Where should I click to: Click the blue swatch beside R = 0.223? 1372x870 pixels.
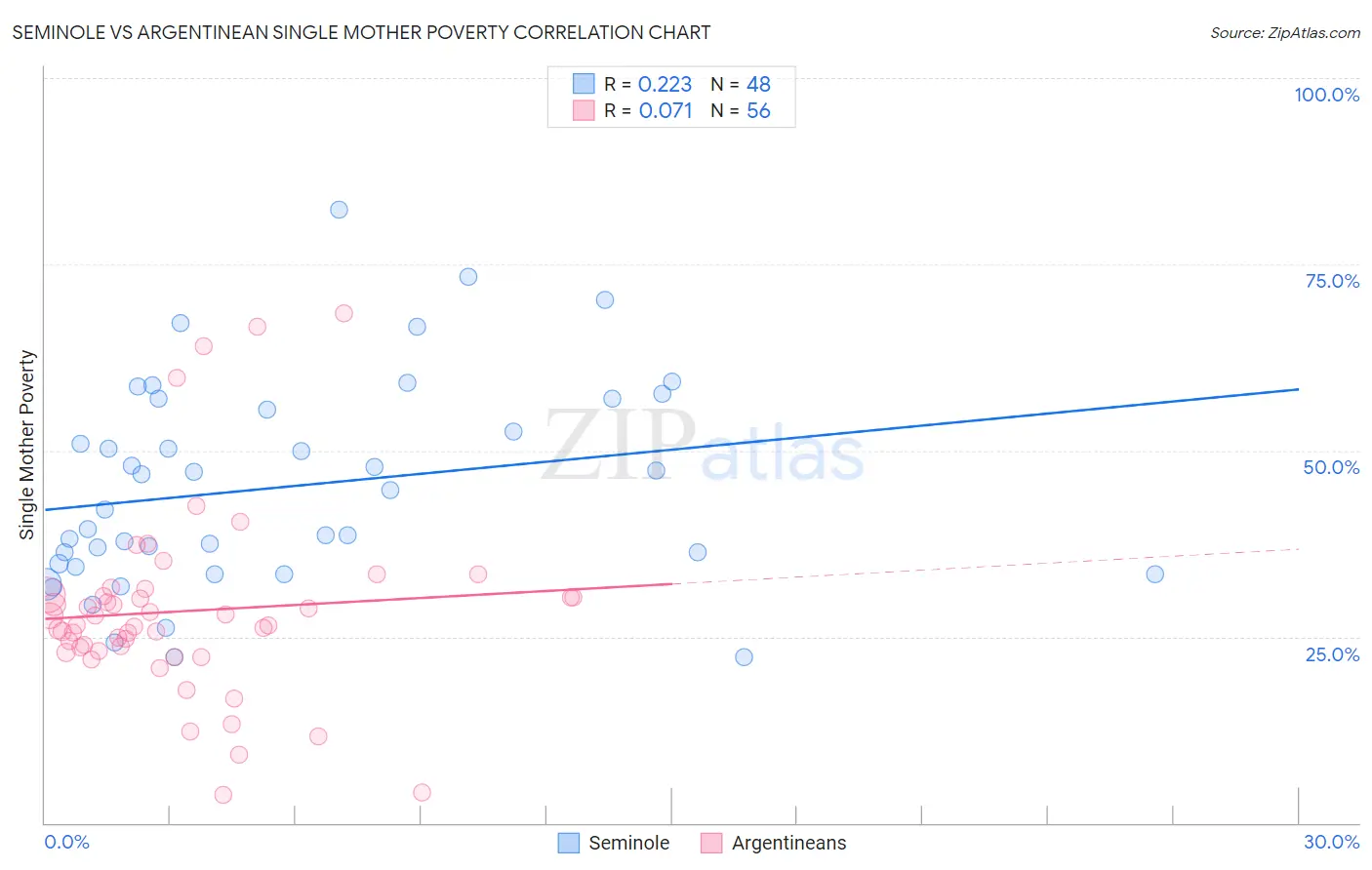pos(584,84)
